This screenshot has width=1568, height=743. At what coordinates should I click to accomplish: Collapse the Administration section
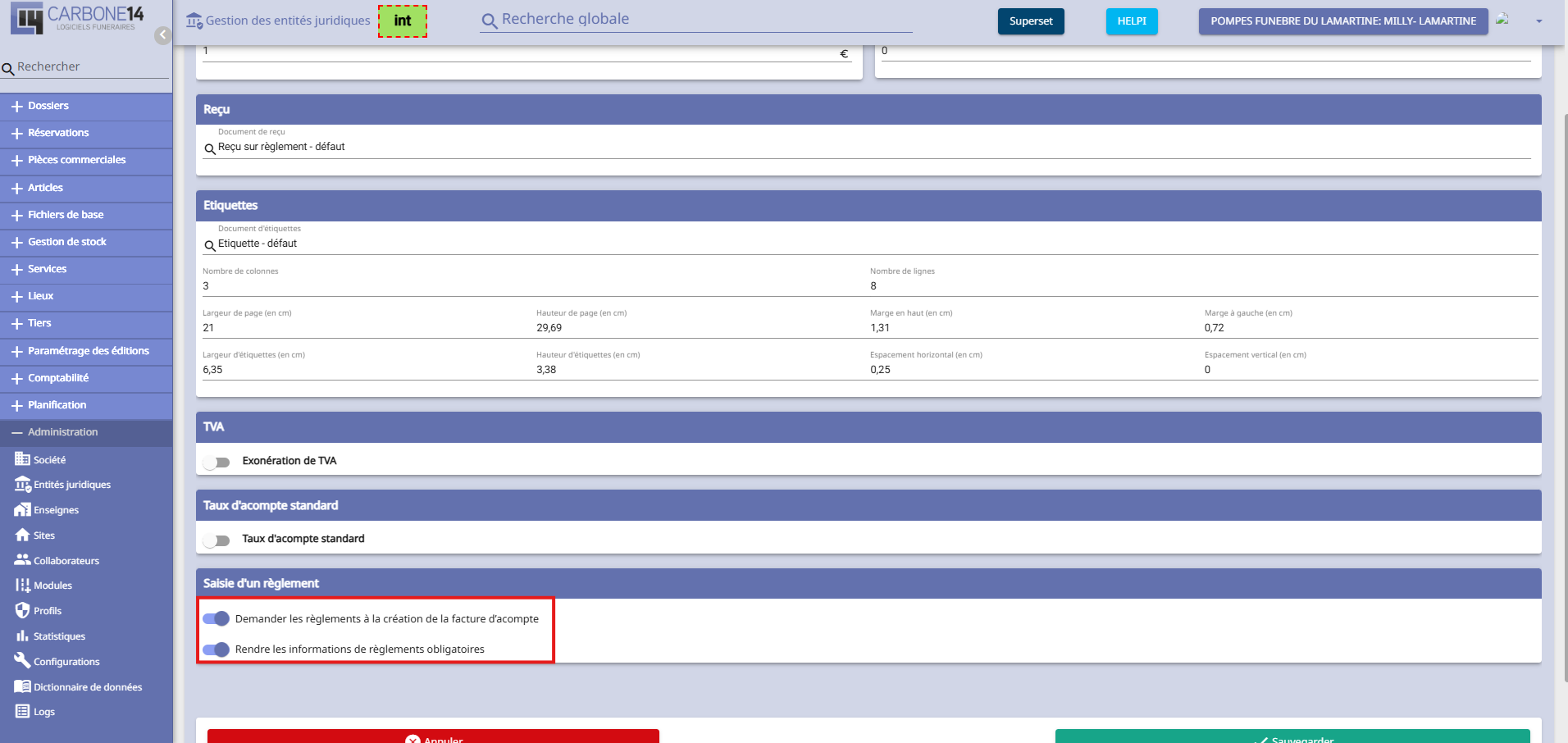(x=62, y=432)
